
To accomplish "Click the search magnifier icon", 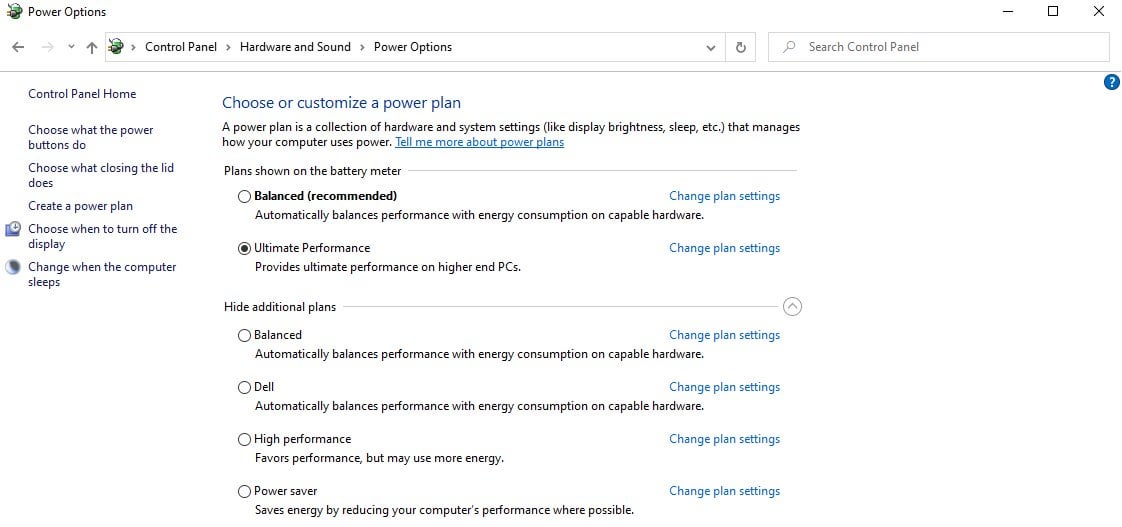I will pyautogui.click(x=789, y=47).
